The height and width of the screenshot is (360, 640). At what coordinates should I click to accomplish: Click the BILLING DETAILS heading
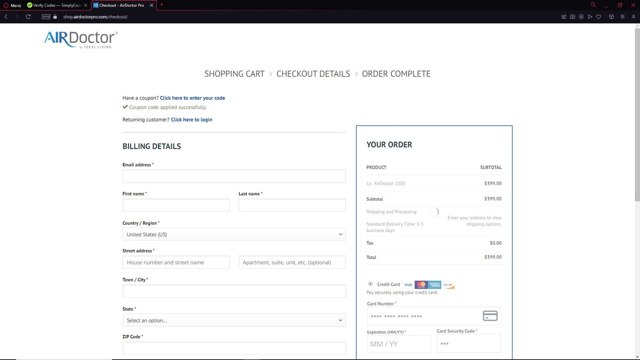151,146
